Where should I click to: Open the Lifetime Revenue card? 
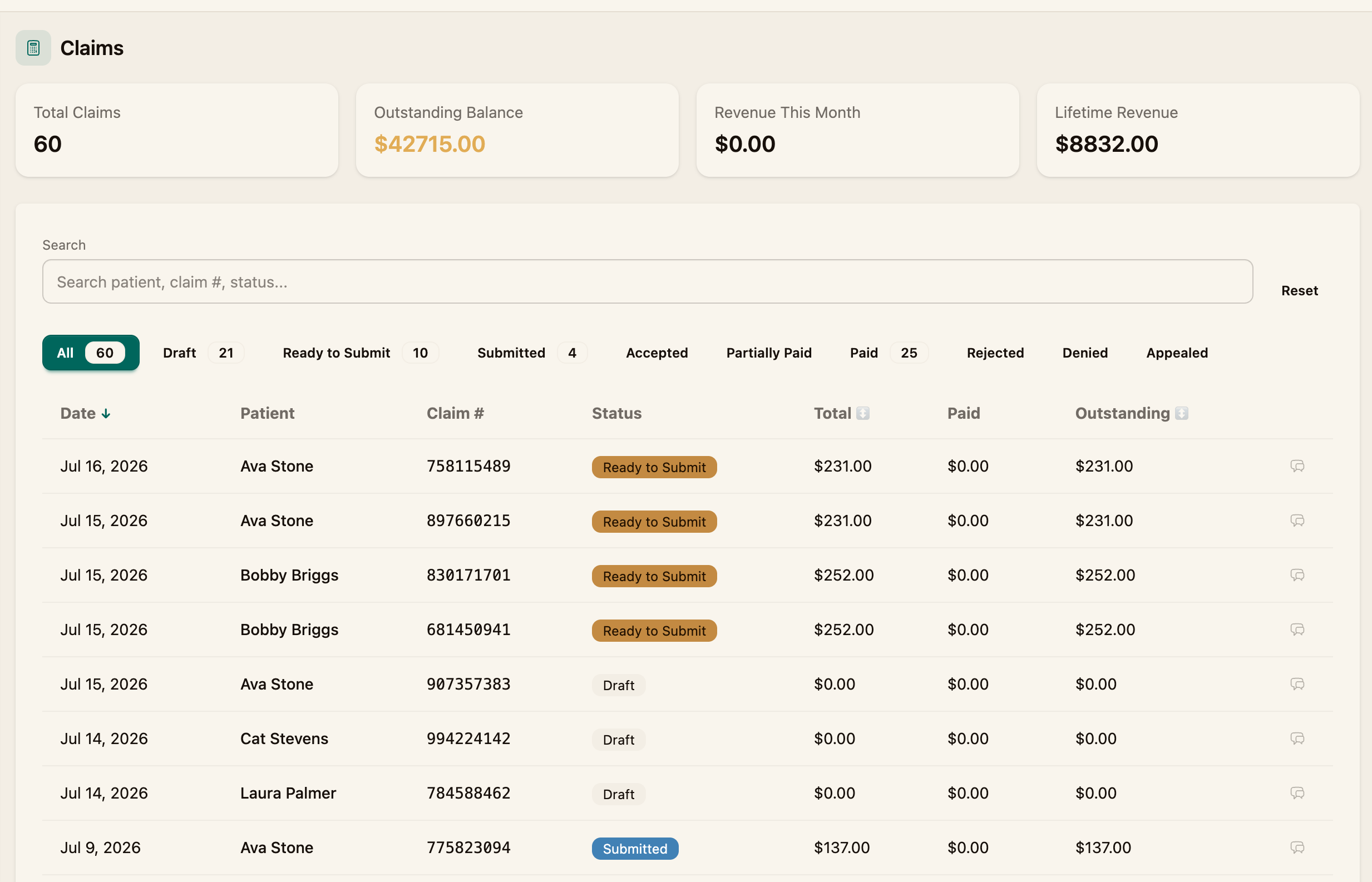click(1198, 130)
